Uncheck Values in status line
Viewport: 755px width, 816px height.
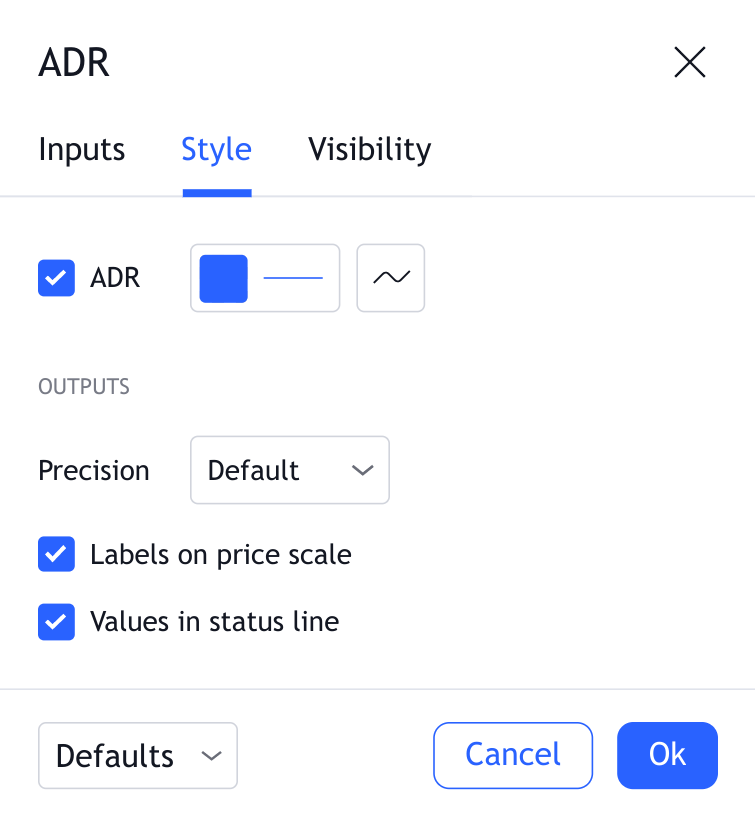pyautogui.click(x=56, y=622)
